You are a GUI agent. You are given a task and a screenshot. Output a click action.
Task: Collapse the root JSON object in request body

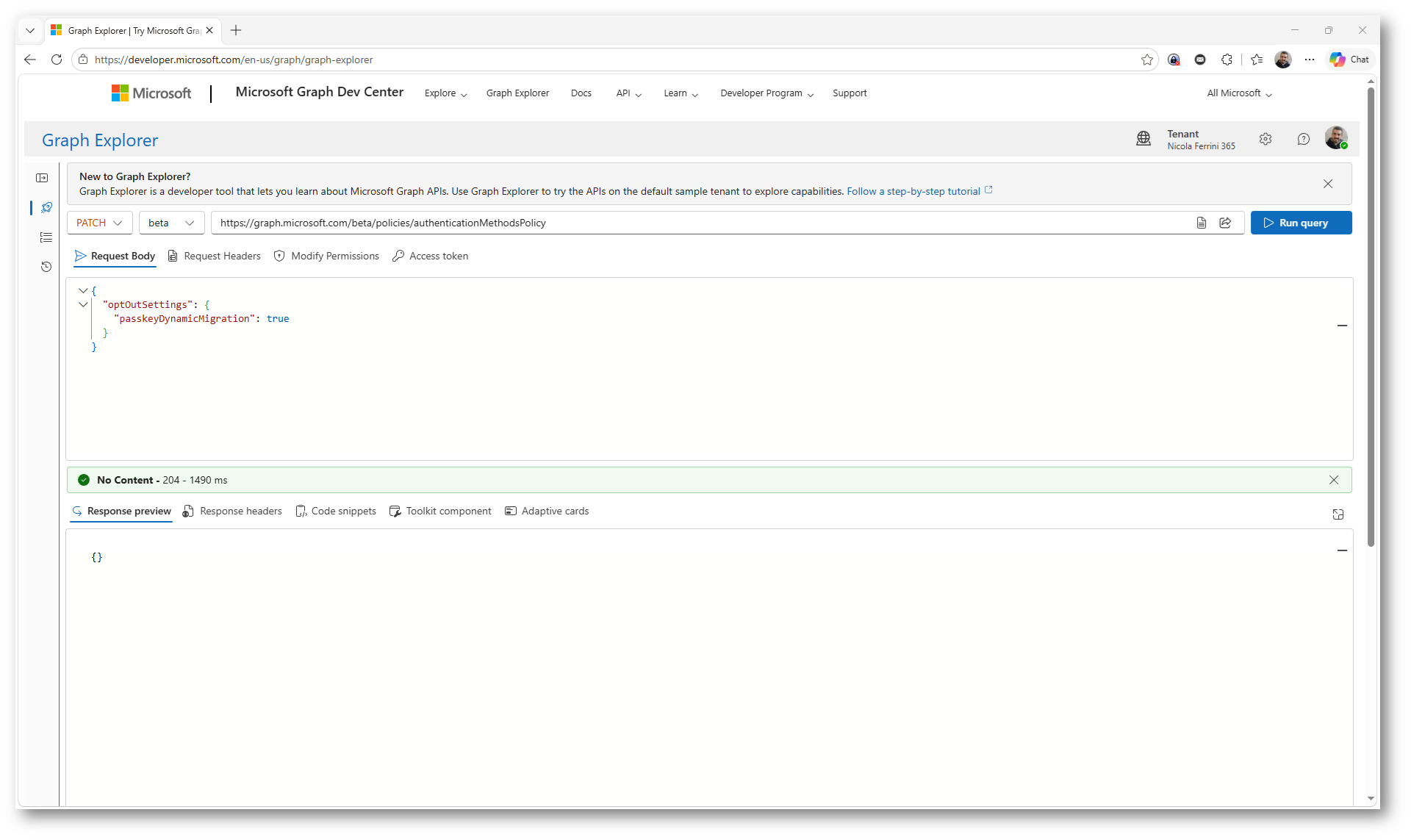pos(83,290)
